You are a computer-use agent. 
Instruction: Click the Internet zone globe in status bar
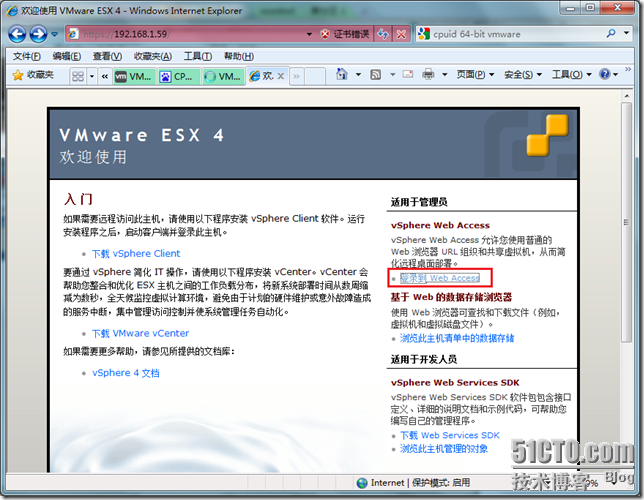(x=362, y=483)
